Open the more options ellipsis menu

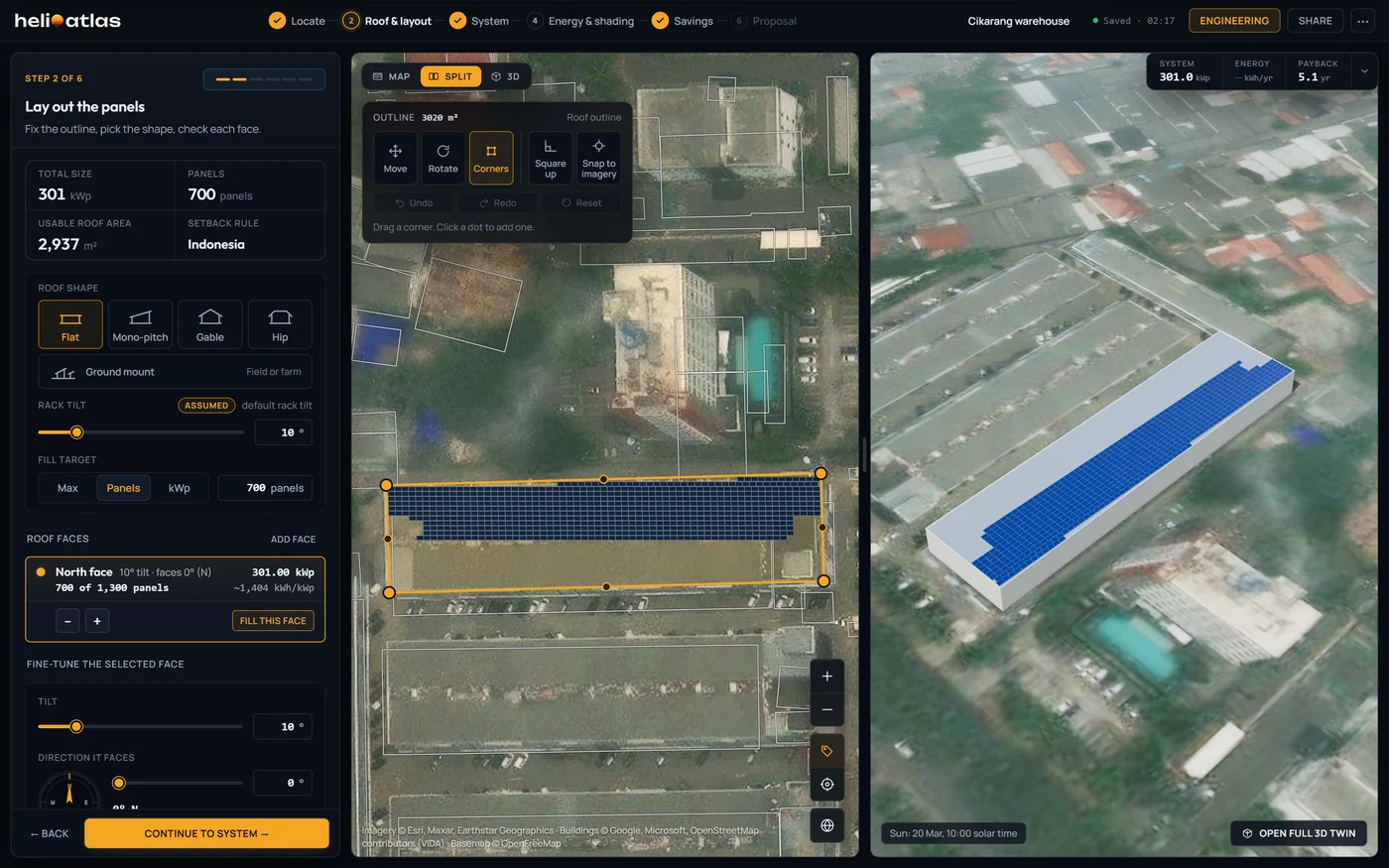pos(1362,21)
